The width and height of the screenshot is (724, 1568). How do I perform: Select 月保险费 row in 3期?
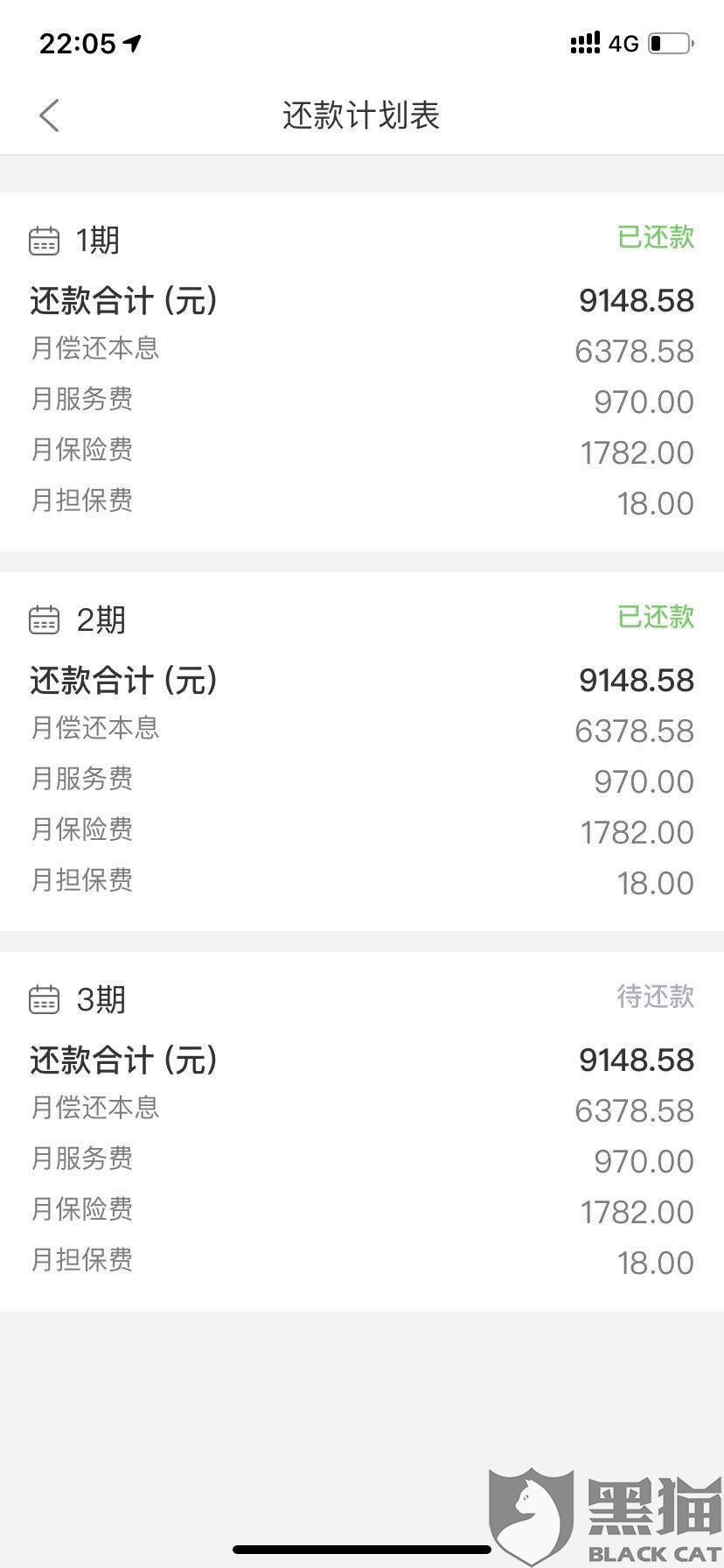tap(362, 1210)
